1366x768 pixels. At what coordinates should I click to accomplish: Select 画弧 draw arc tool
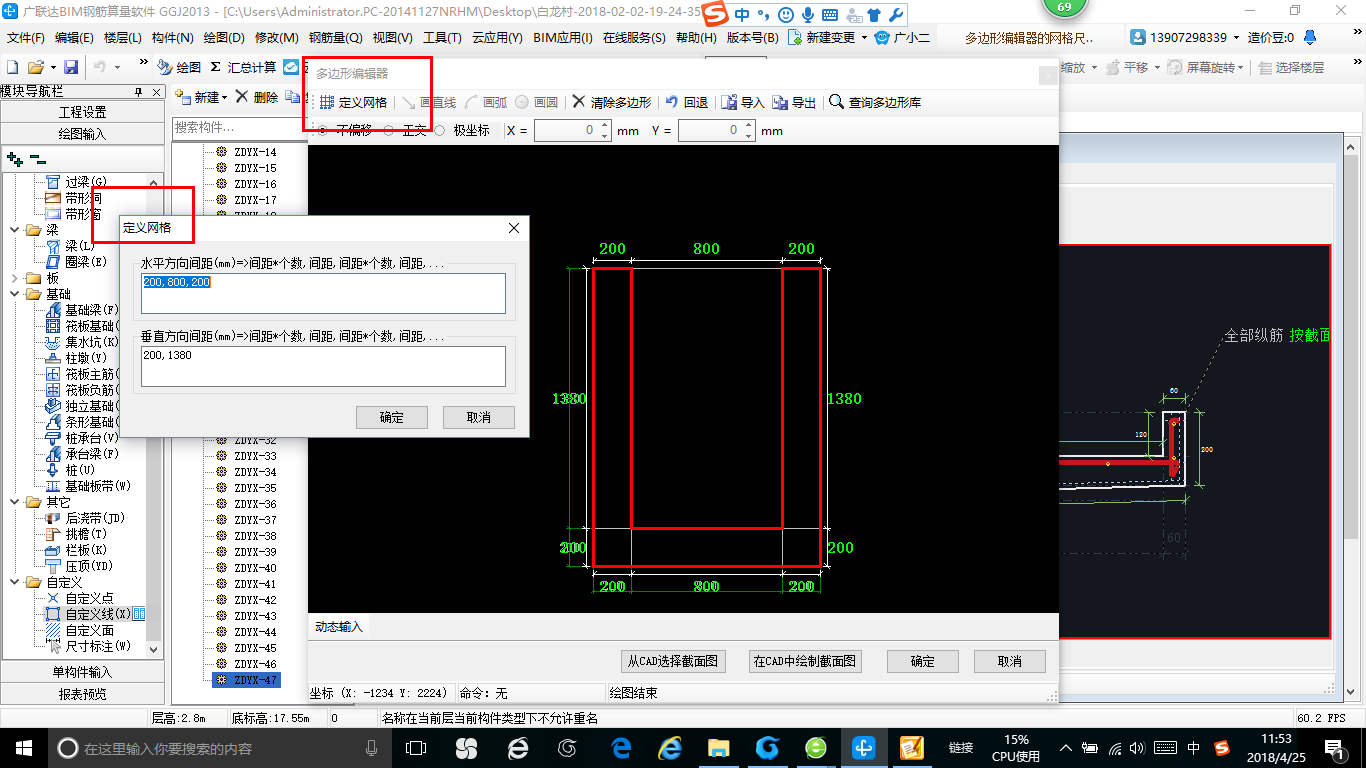coord(486,102)
